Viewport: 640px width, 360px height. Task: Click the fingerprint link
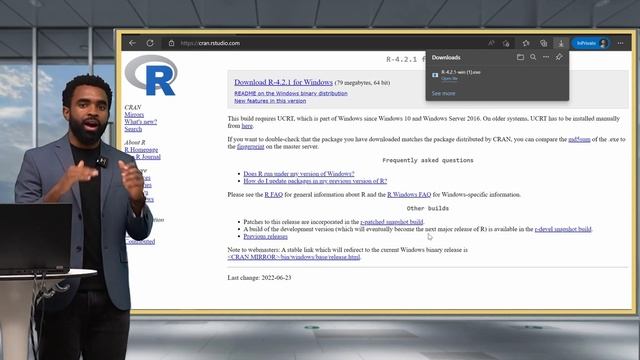tap(251, 147)
